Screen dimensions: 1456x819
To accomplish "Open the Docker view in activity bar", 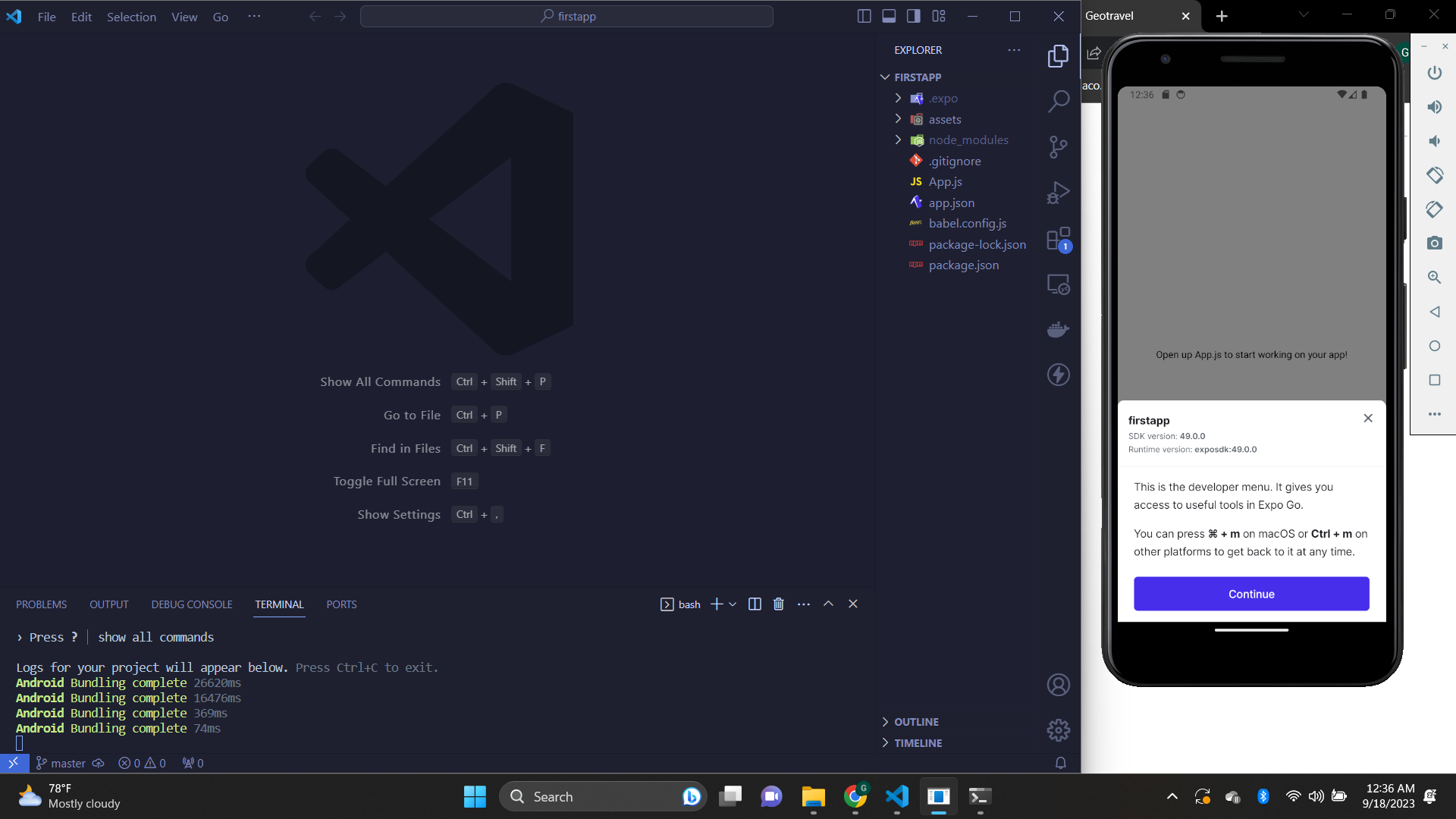I will click(1058, 329).
